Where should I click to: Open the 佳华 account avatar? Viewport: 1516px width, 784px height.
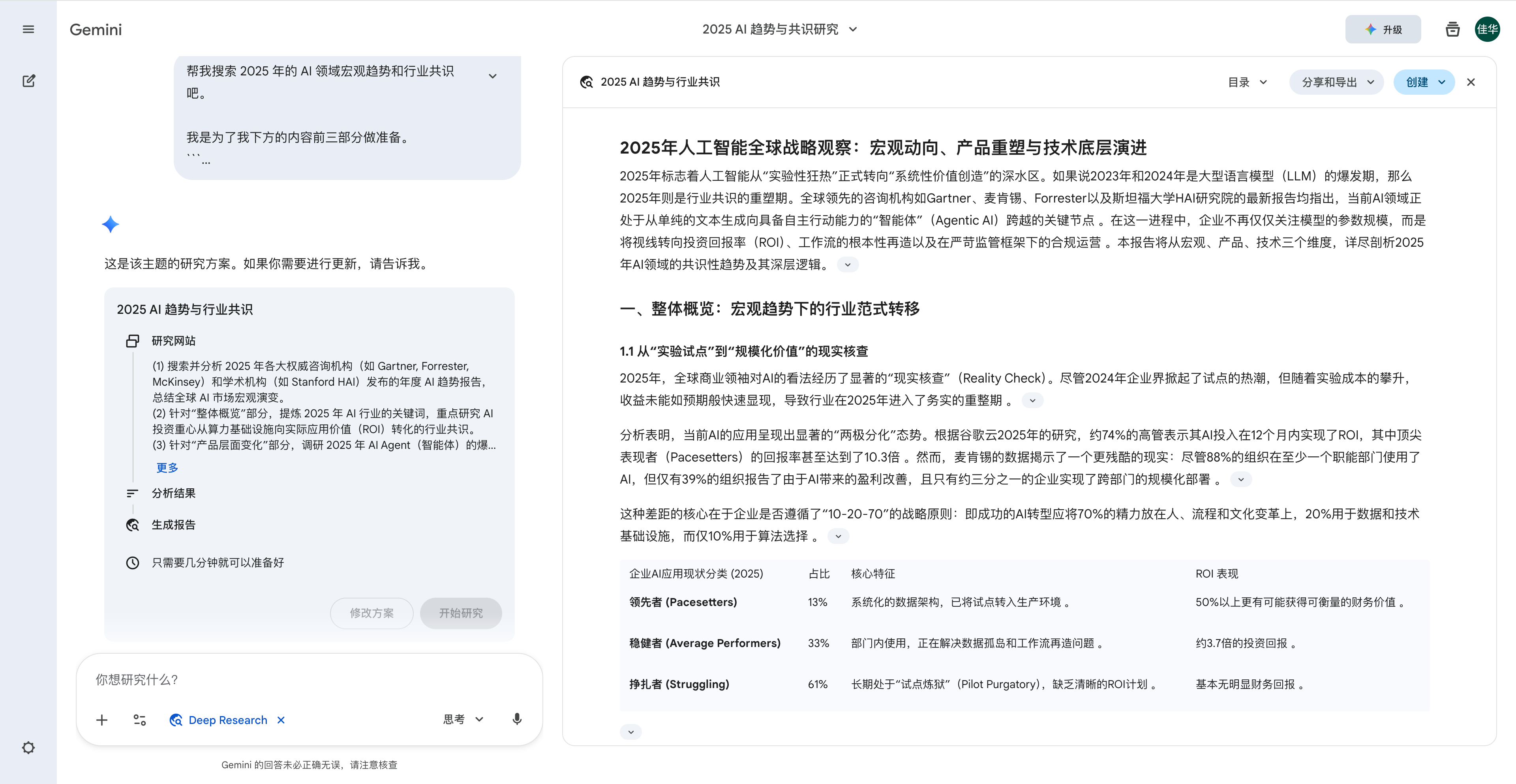[1486, 30]
